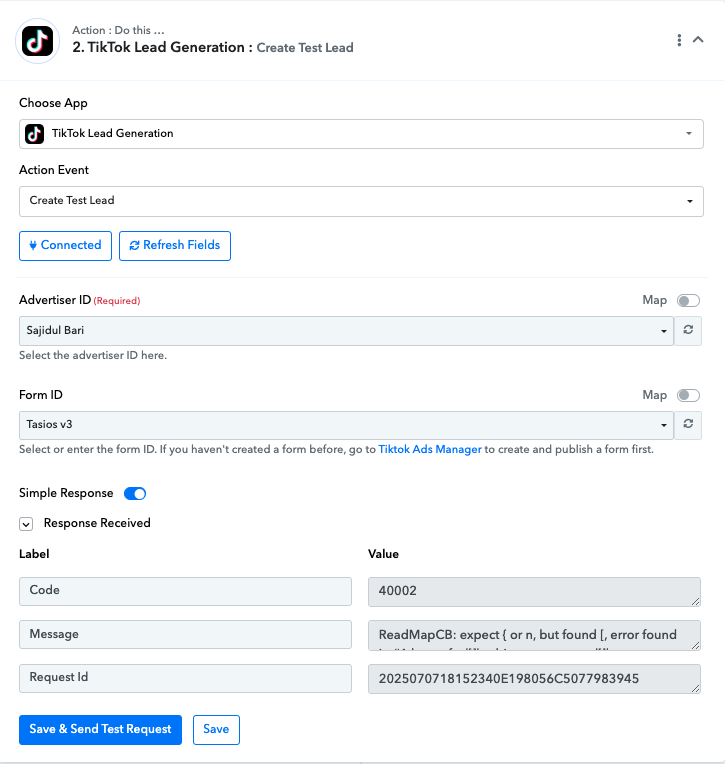
Task: Collapse the Response Received section
Action: pos(26,524)
